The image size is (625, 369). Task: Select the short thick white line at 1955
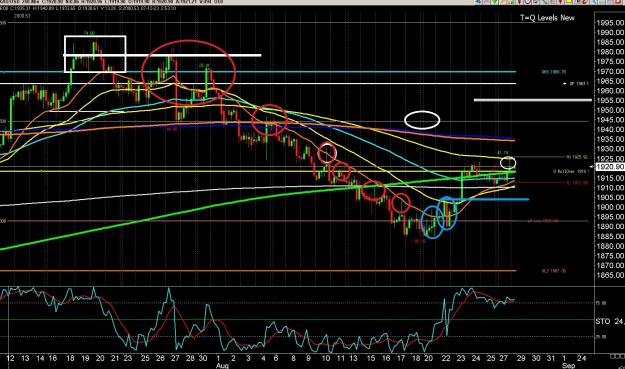pos(533,100)
